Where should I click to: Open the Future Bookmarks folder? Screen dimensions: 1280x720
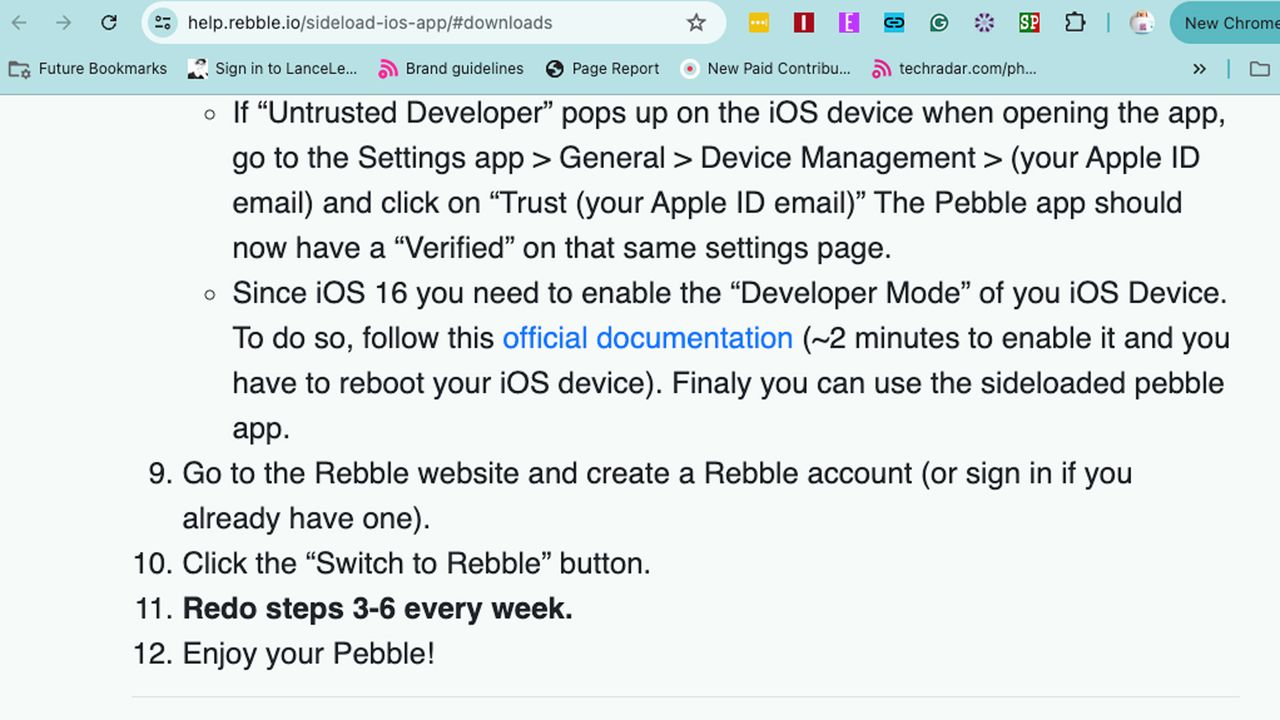(x=88, y=68)
